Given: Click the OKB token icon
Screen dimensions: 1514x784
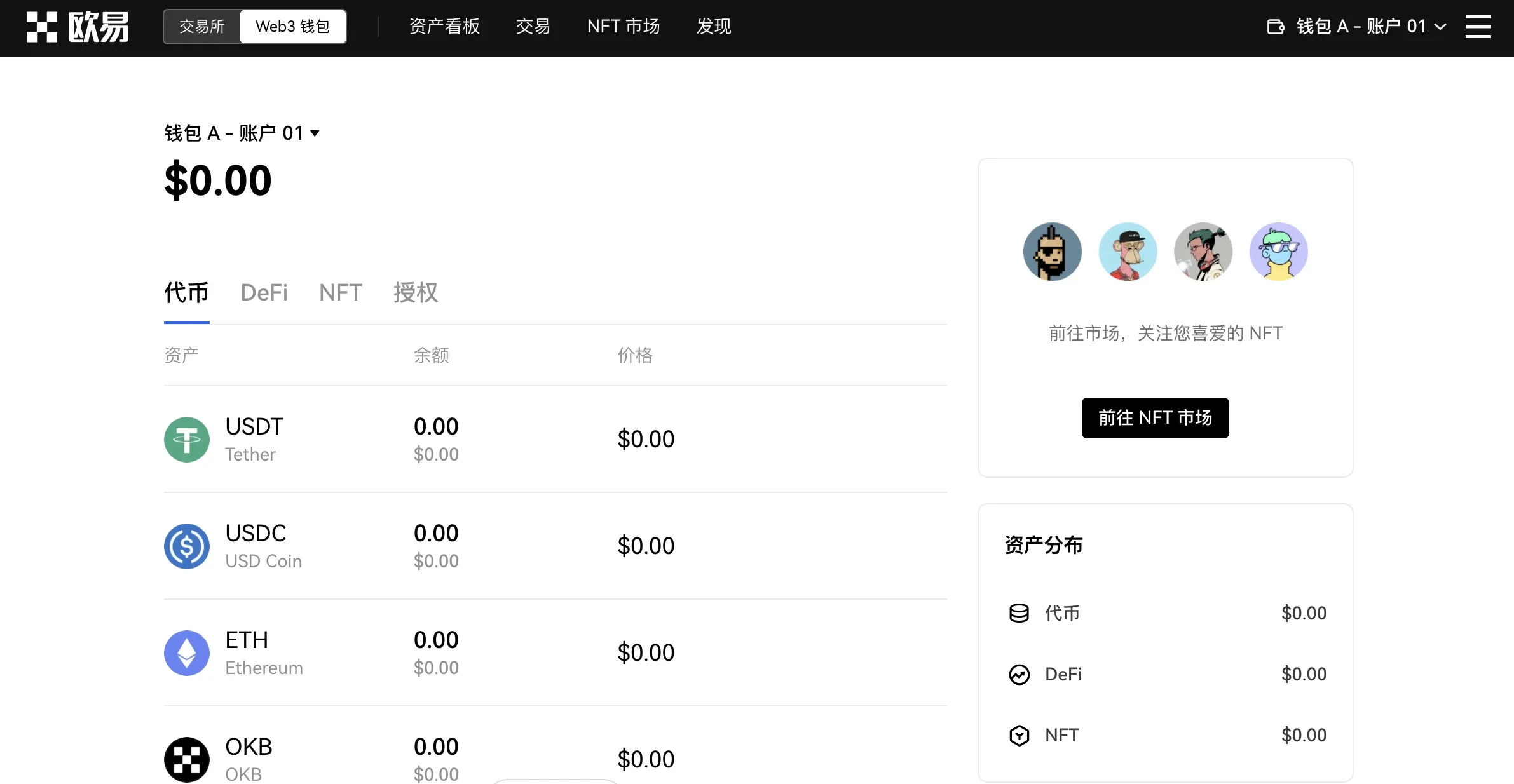Looking at the screenshot, I should 186,759.
